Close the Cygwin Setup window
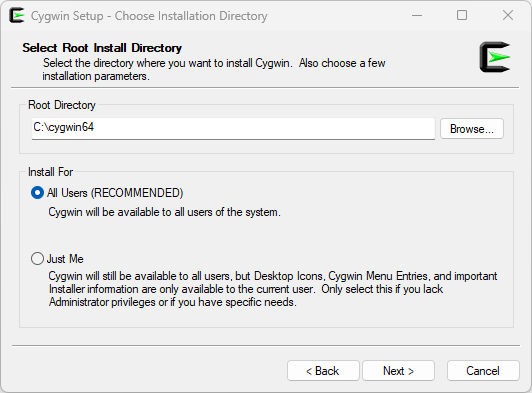The image size is (532, 393). 508,15
